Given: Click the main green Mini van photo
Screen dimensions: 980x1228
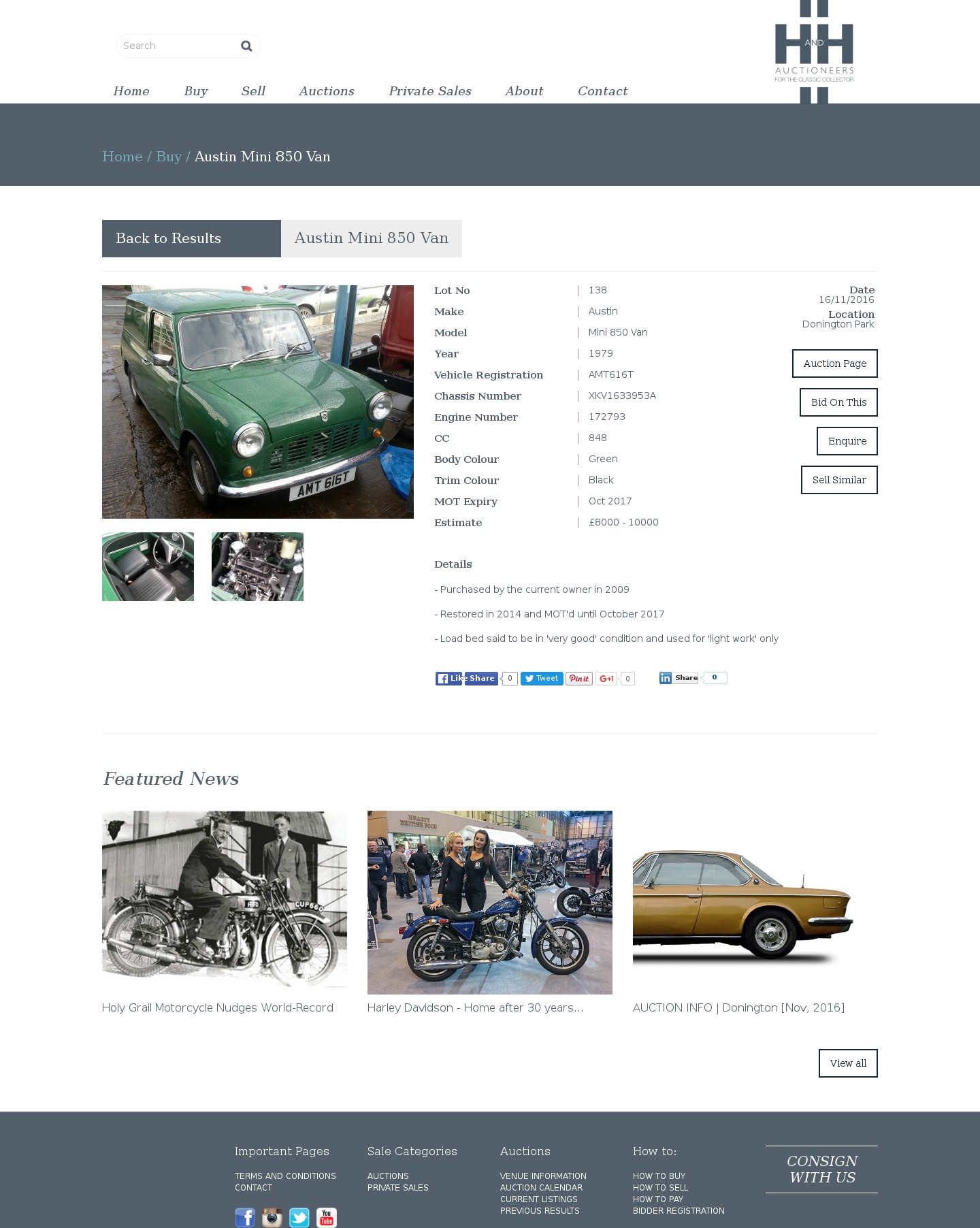Looking at the screenshot, I should 258,402.
